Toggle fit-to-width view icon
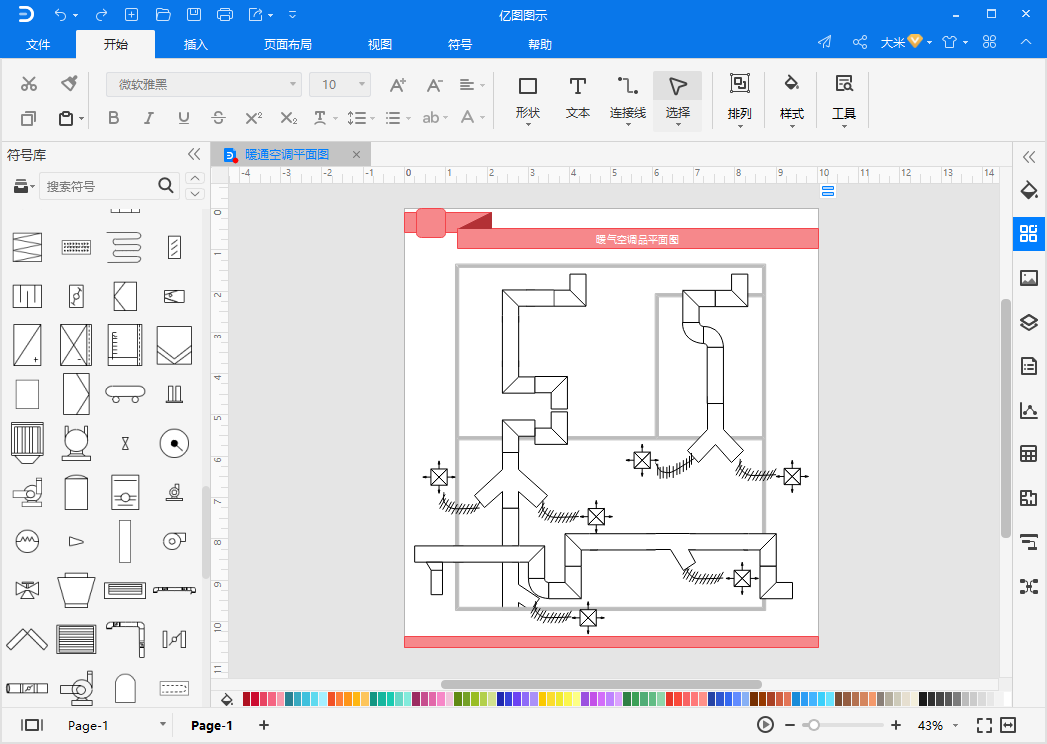This screenshot has height=744, width=1047. pos(1008,725)
